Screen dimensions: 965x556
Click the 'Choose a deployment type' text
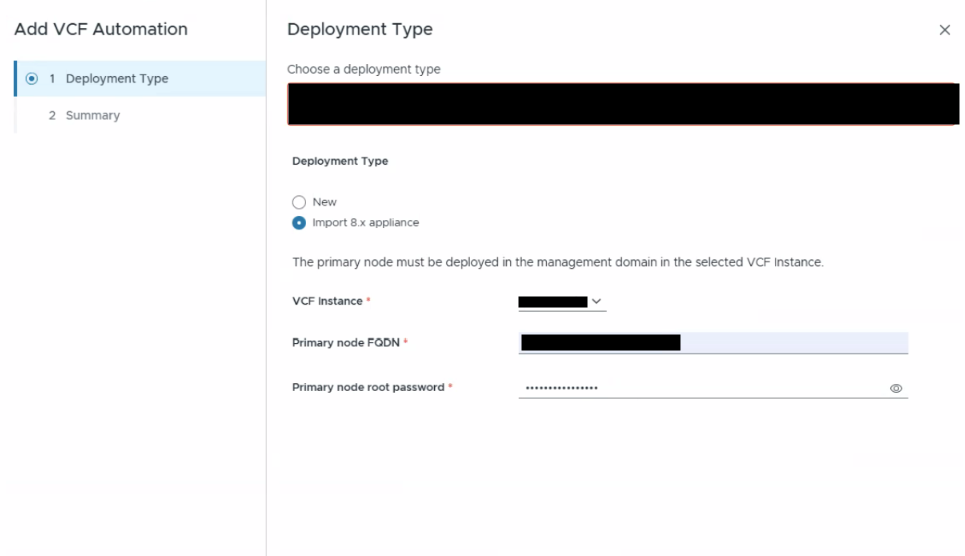[364, 69]
